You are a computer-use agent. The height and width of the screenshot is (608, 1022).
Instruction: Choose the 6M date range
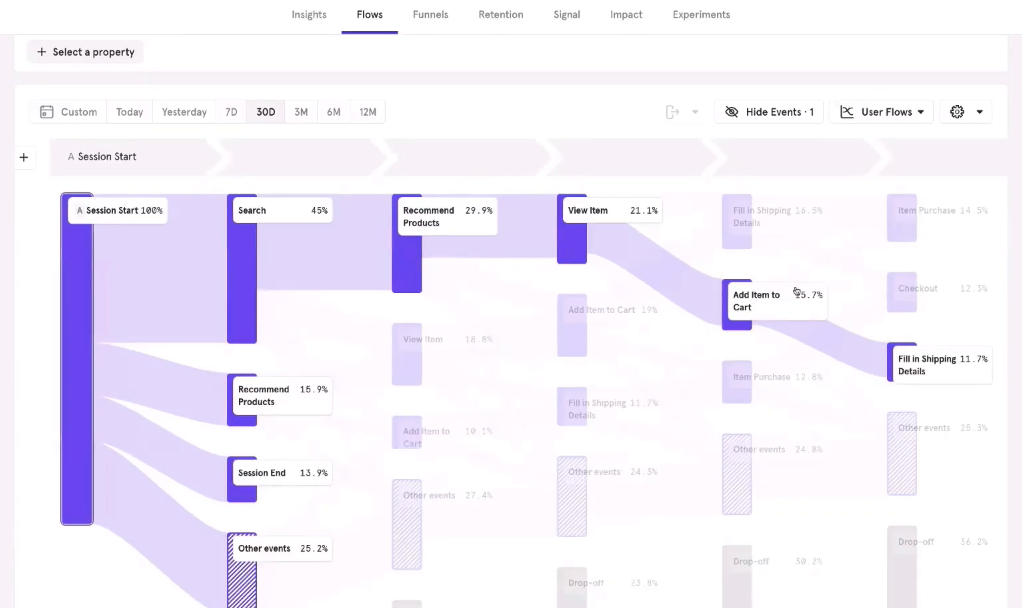tap(334, 112)
